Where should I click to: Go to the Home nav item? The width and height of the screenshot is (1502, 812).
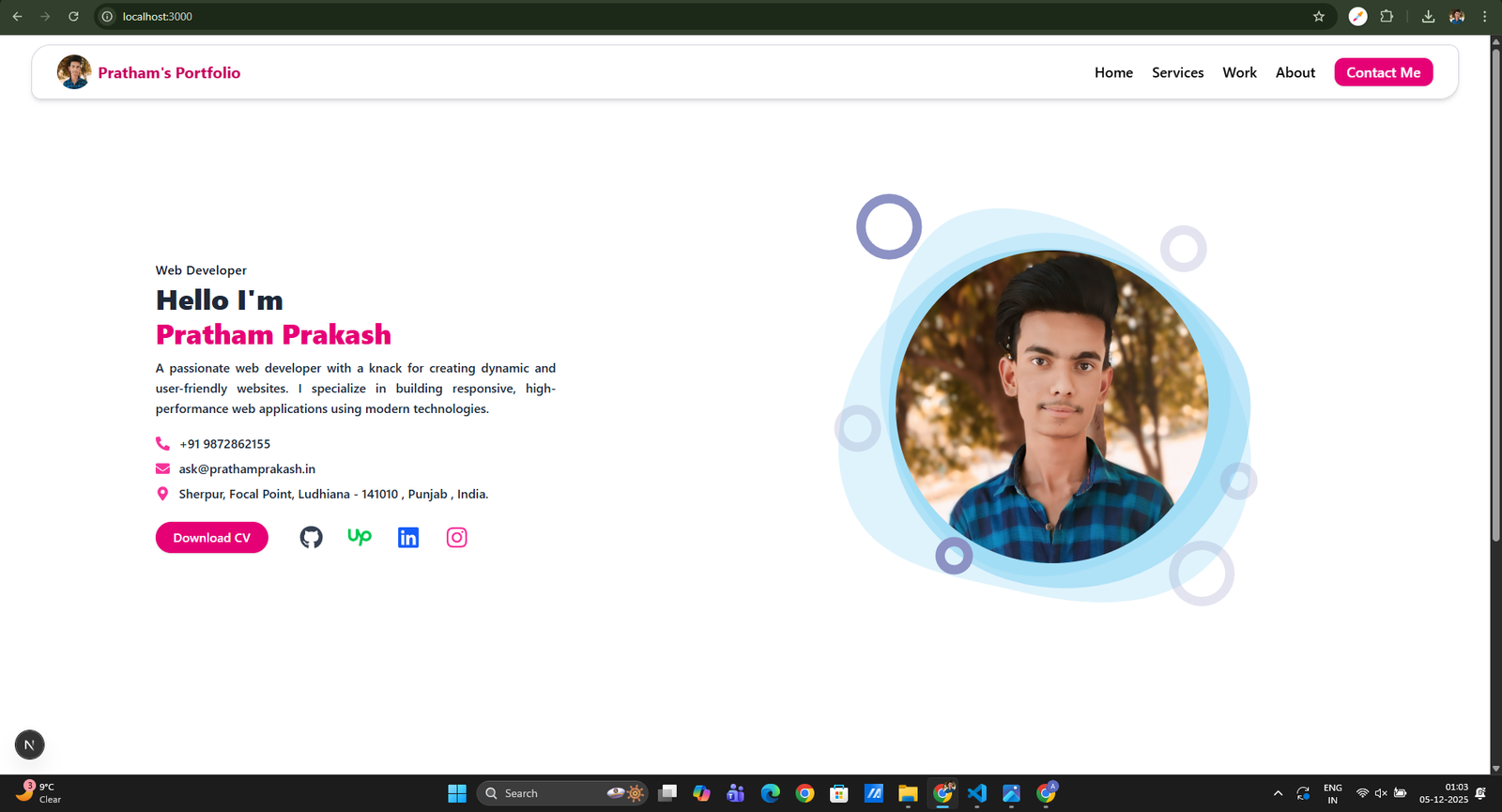coord(1113,72)
